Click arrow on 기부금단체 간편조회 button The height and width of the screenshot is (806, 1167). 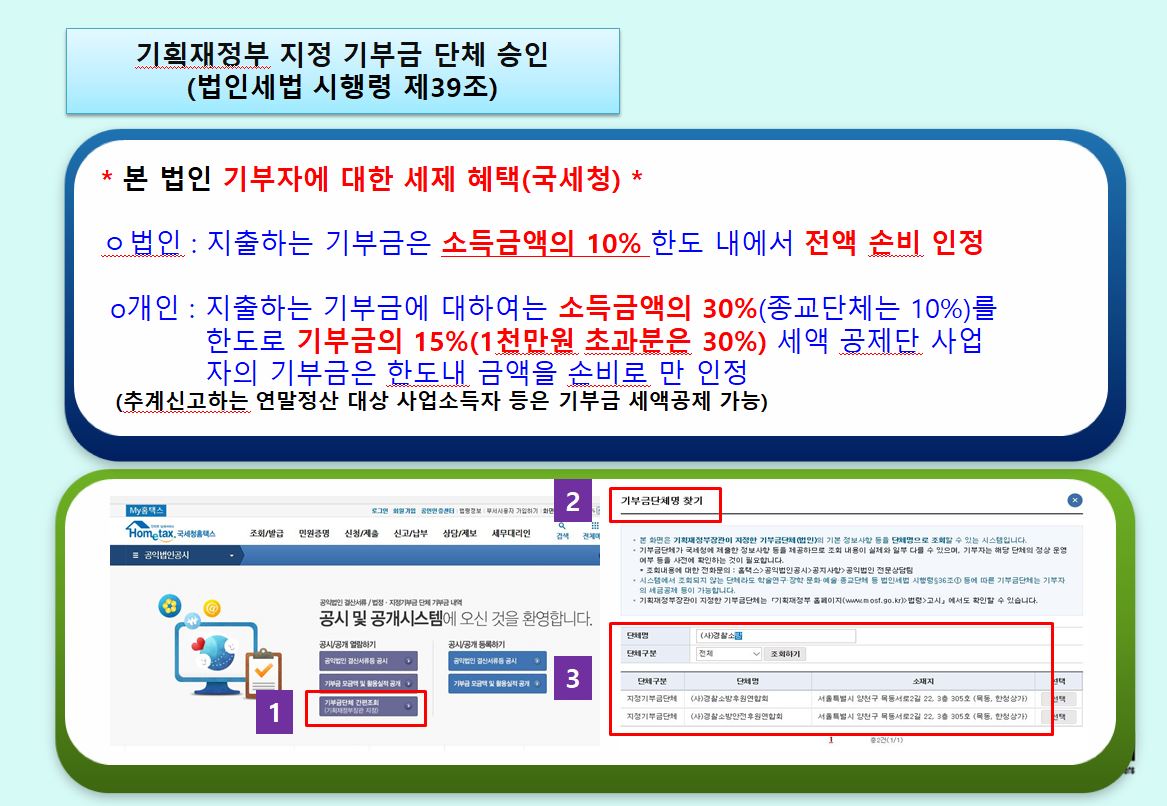pos(407,706)
